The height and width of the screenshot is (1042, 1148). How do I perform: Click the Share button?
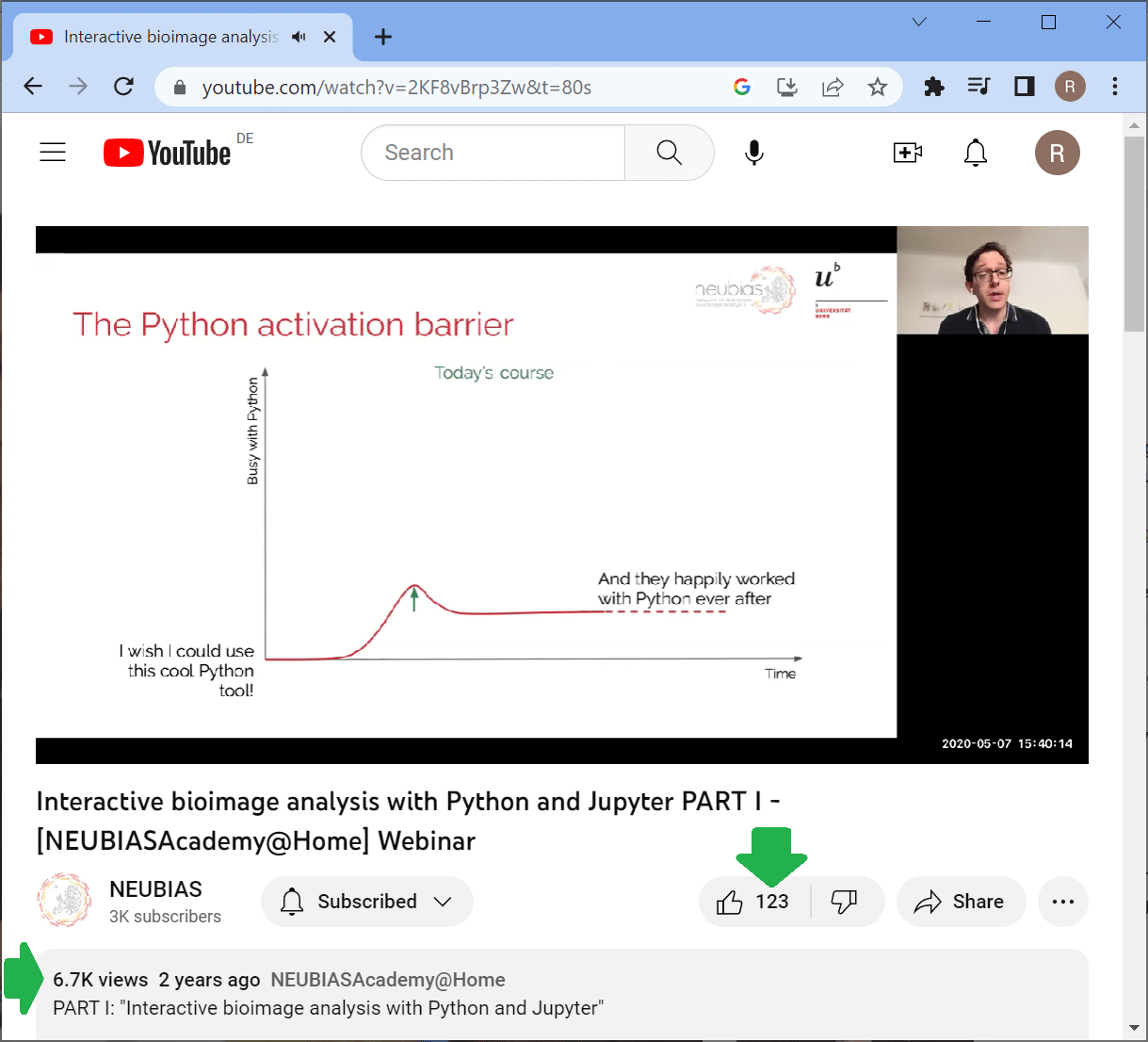pyautogui.click(x=961, y=902)
